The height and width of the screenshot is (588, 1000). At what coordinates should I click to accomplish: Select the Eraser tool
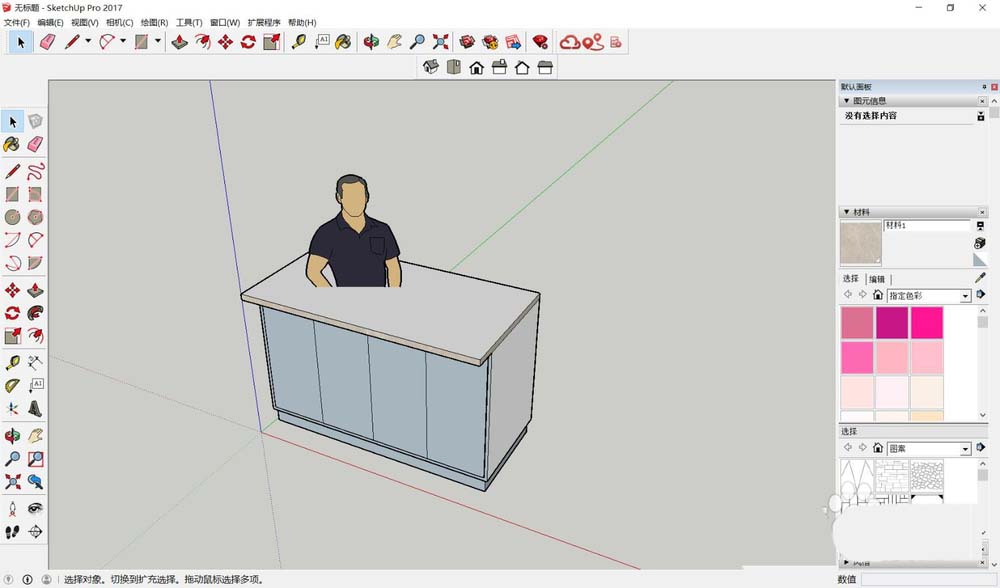coord(36,143)
